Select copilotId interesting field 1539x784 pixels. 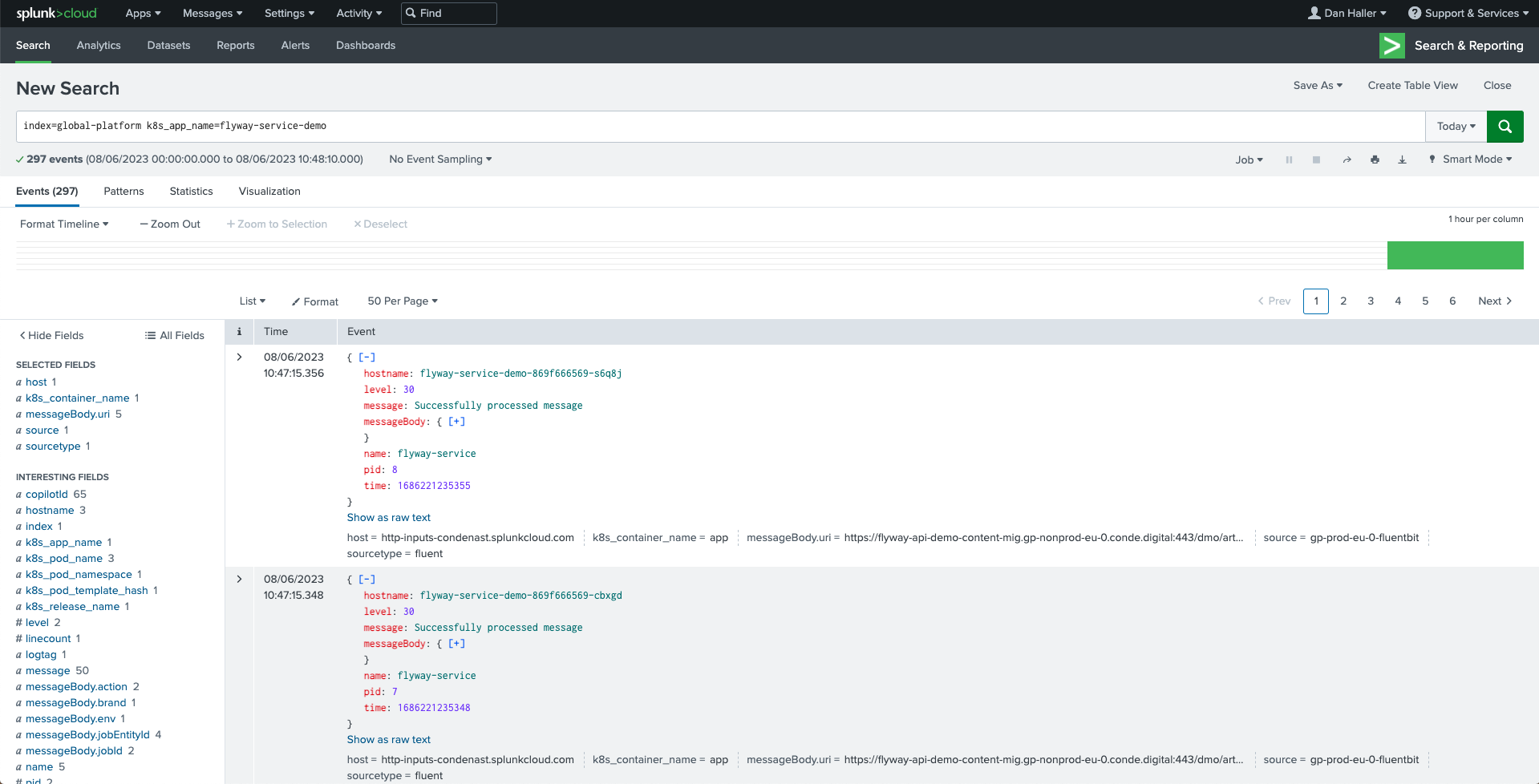point(47,494)
